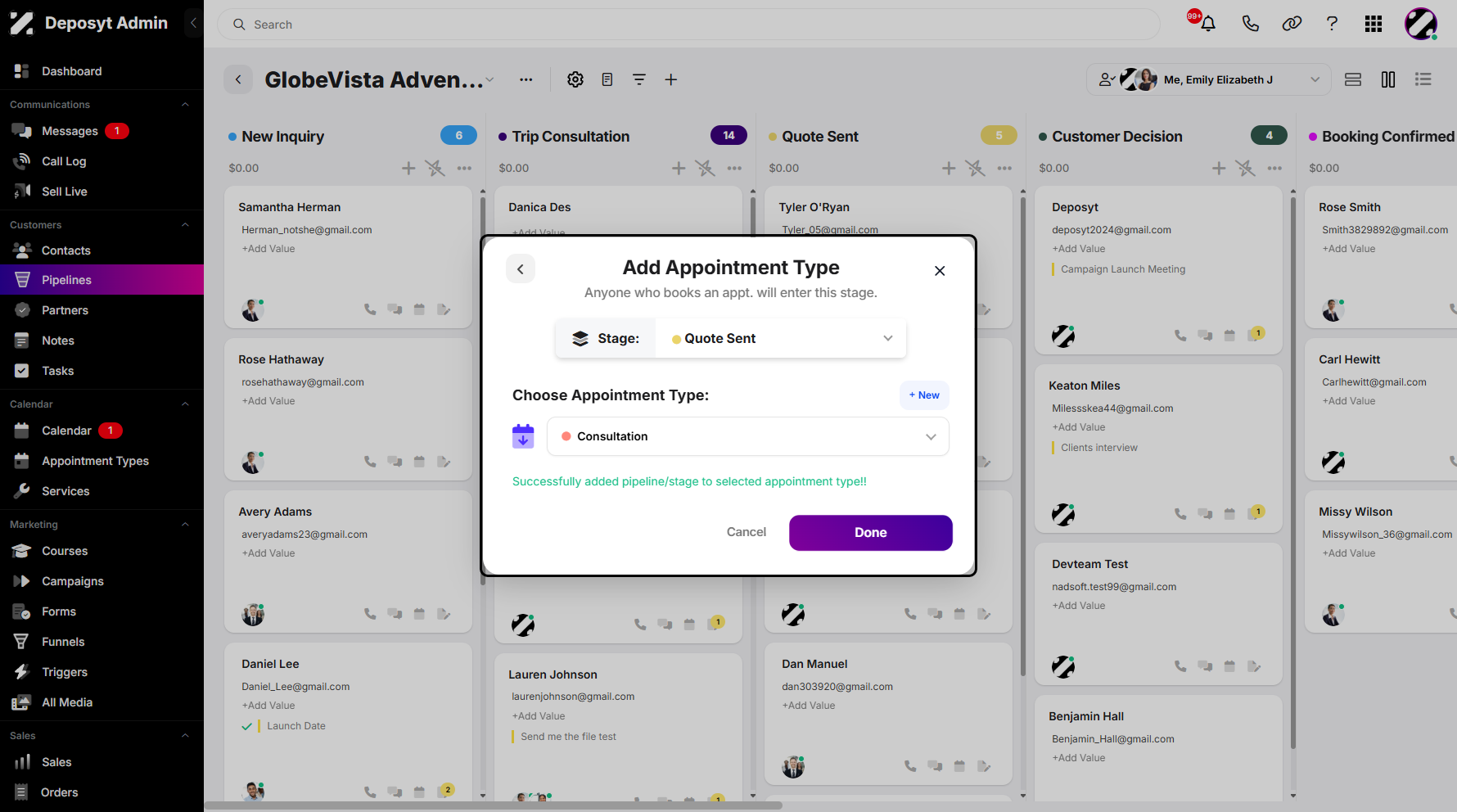The width and height of the screenshot is (1457, 812).
Task: Click Campaign Launch Meeting task text
Action: point(1123,269)
